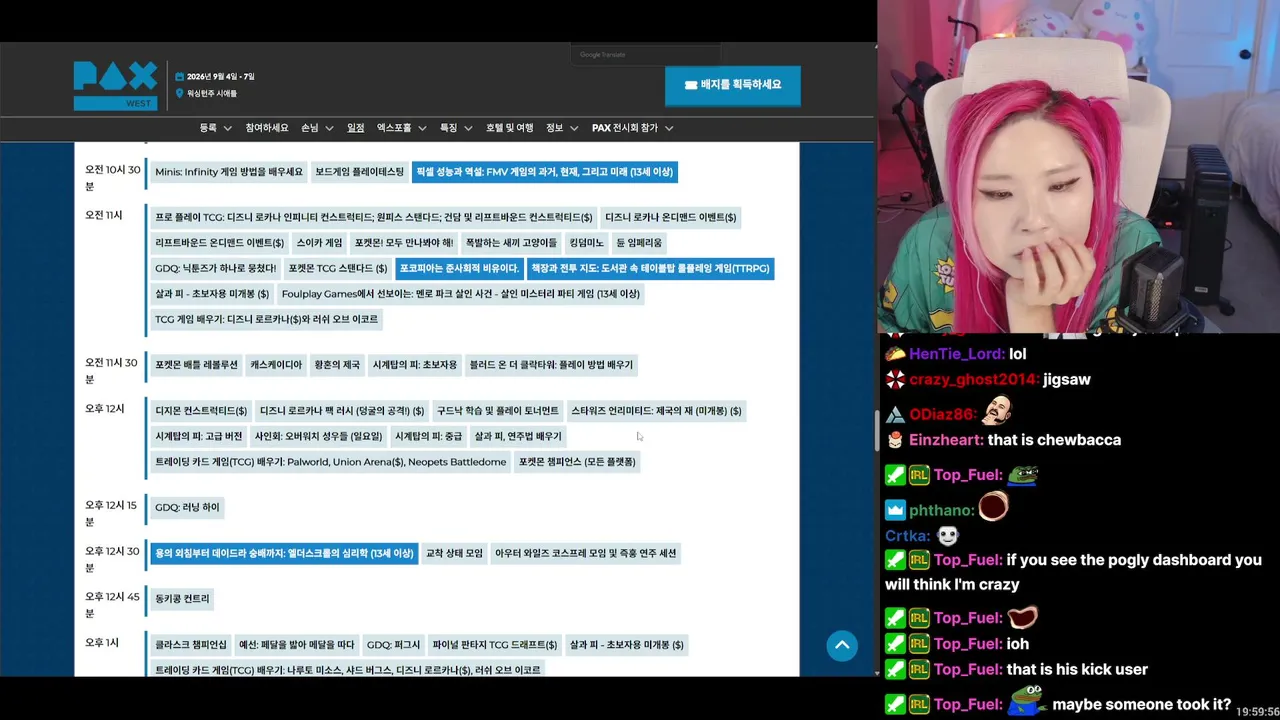The height and width of the screenshot is (720, 1280).
Task: Open the 호텔 및 여행 menu item
Action: (510, 128)
